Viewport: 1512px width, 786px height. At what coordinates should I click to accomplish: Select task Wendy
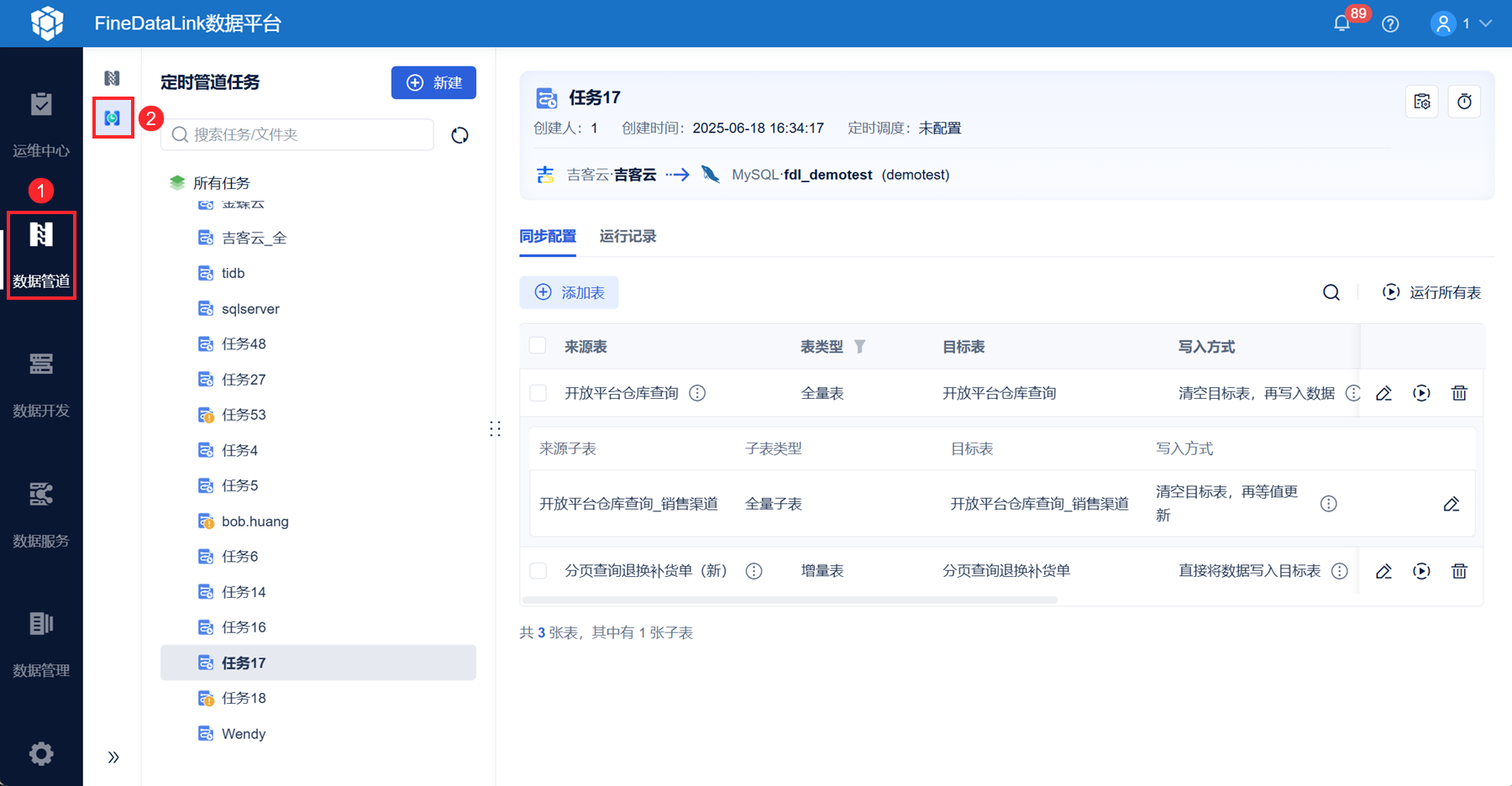coord(318,734)
